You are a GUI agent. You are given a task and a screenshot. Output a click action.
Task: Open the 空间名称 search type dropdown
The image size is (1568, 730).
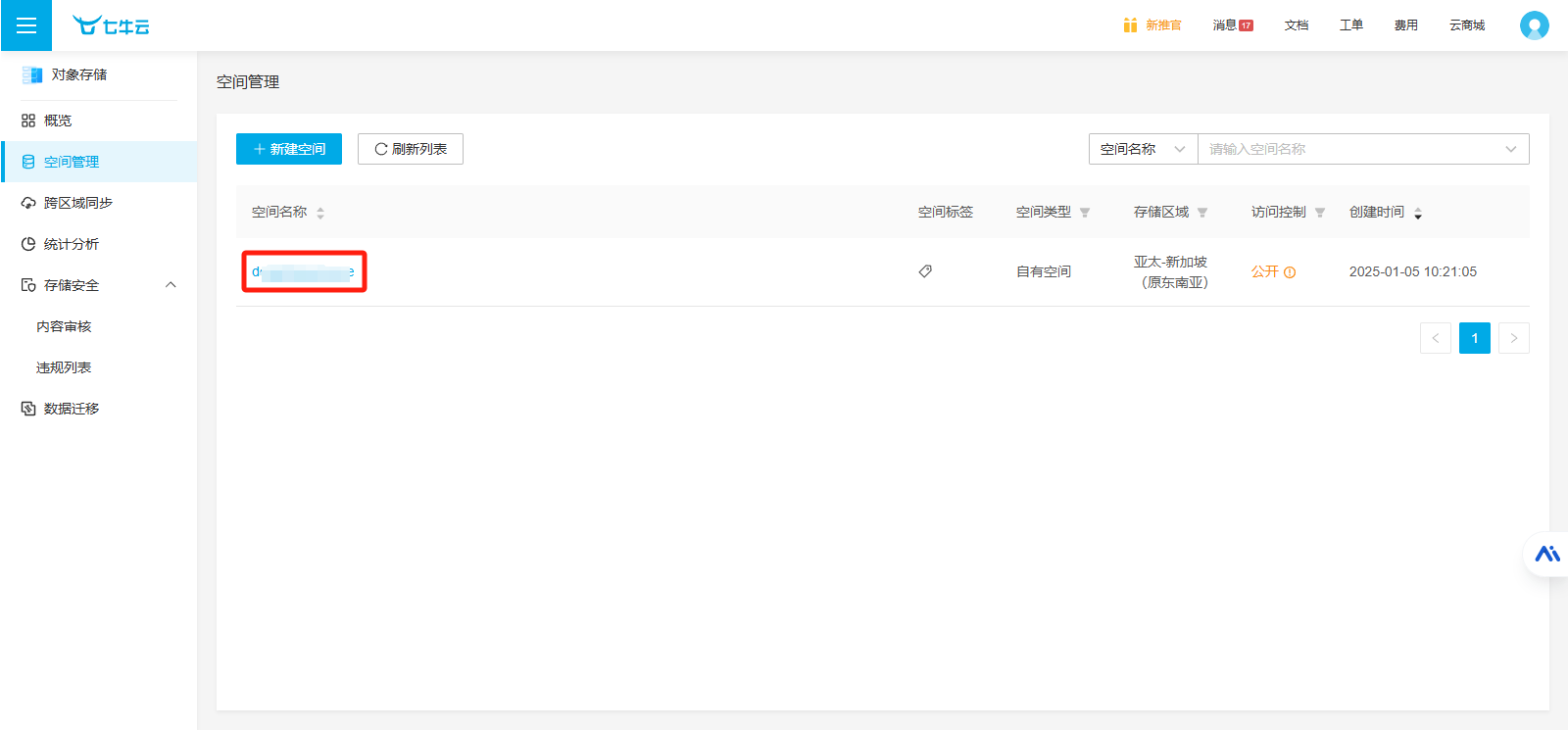(x=1143, y=149)
